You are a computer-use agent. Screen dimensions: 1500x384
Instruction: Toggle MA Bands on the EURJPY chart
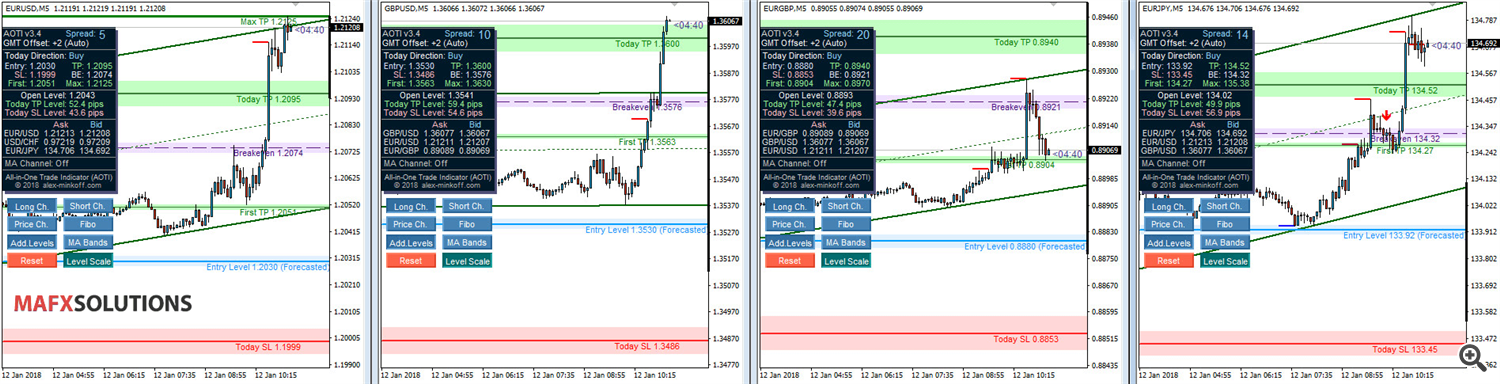(x=1224, y=243)
